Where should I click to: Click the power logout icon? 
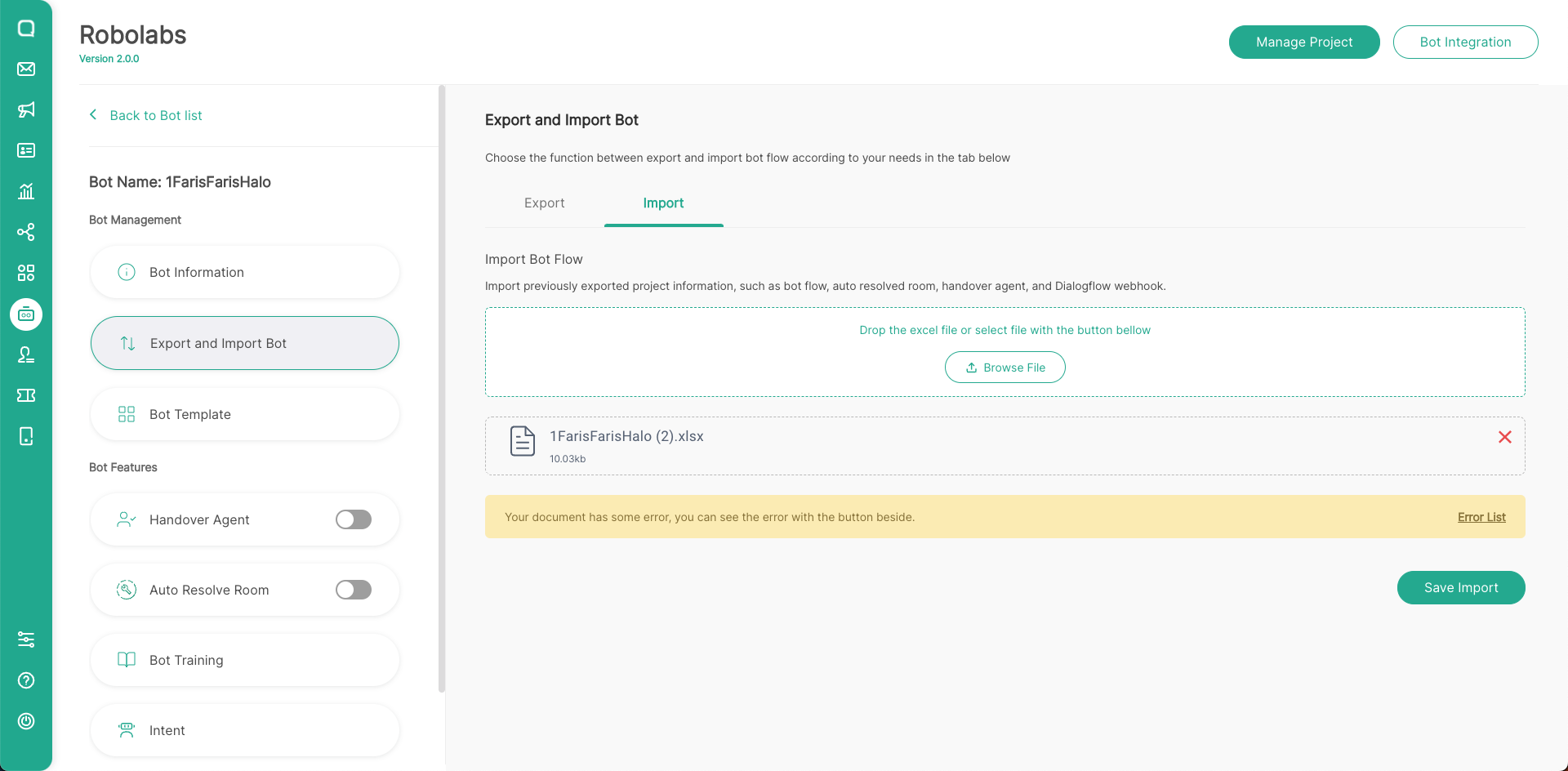[26, 721]
